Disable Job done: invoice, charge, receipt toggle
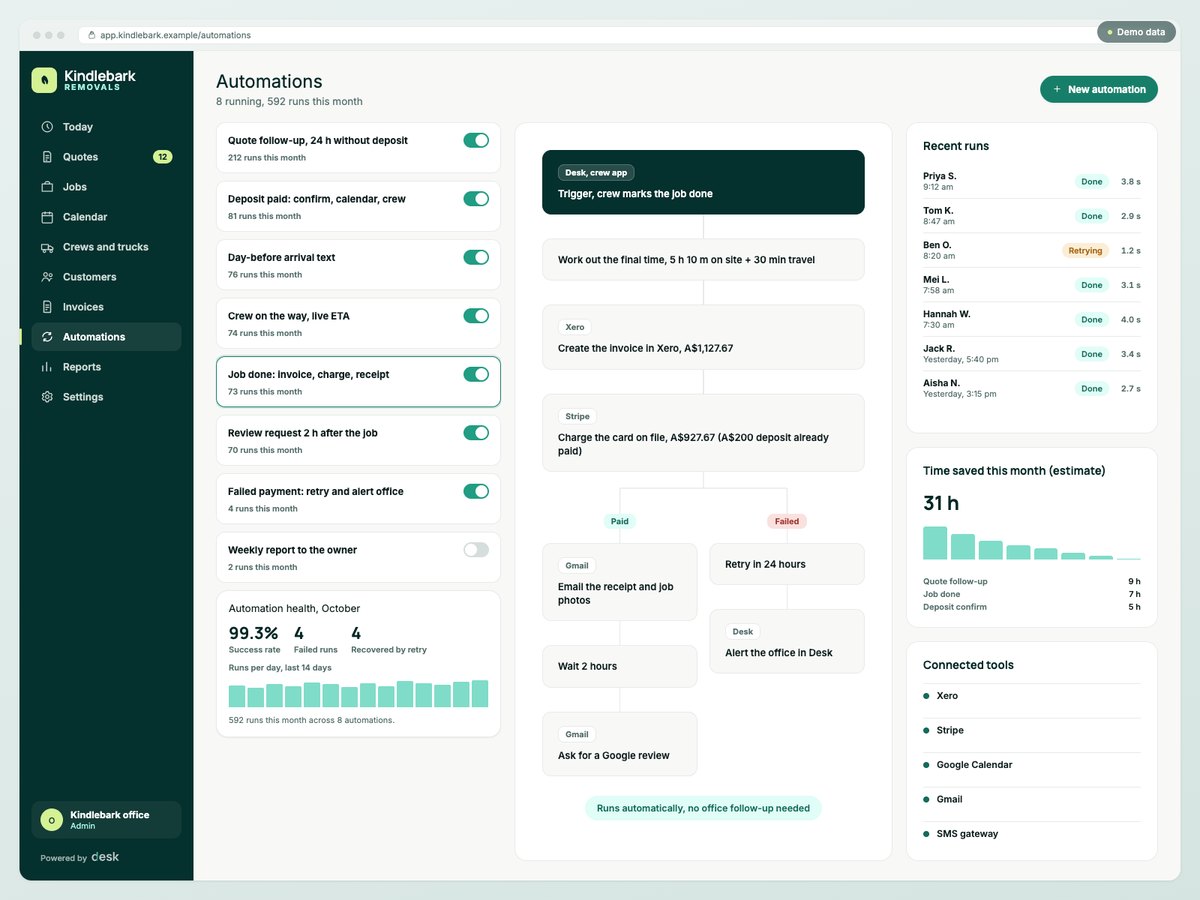 476,374
